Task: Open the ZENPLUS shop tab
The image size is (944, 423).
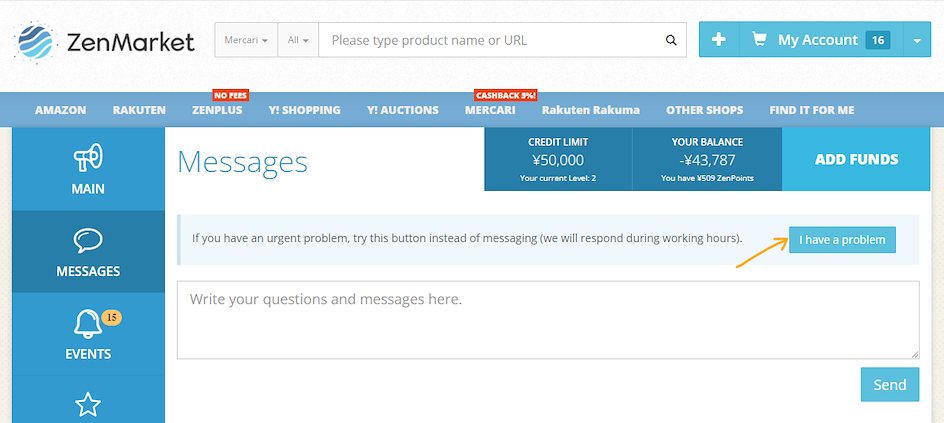Action: point(217,110)
